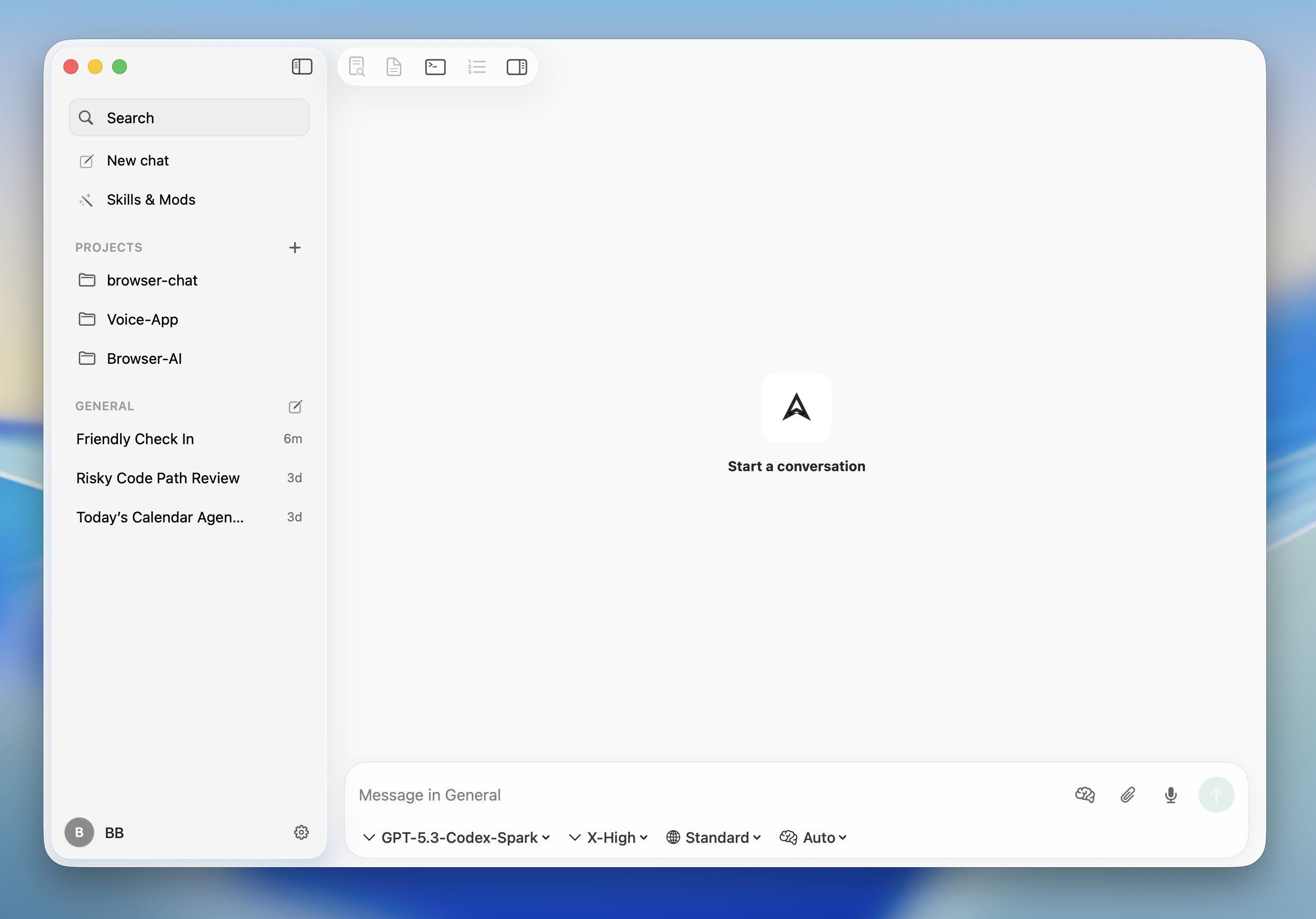Open the browser-chat project folder
This screenshot has height=919, width=1316.
pyautogui.click(x=152, y=280)
